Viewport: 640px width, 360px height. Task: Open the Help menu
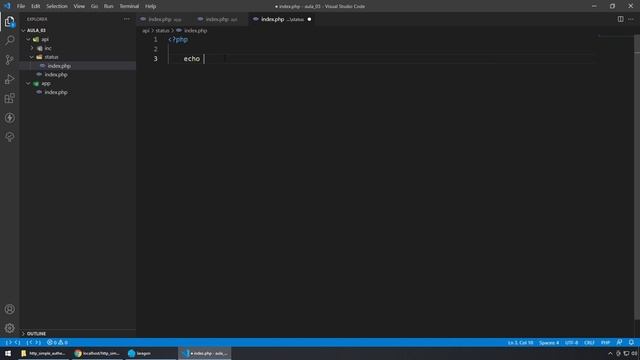[x=151, y=6]
